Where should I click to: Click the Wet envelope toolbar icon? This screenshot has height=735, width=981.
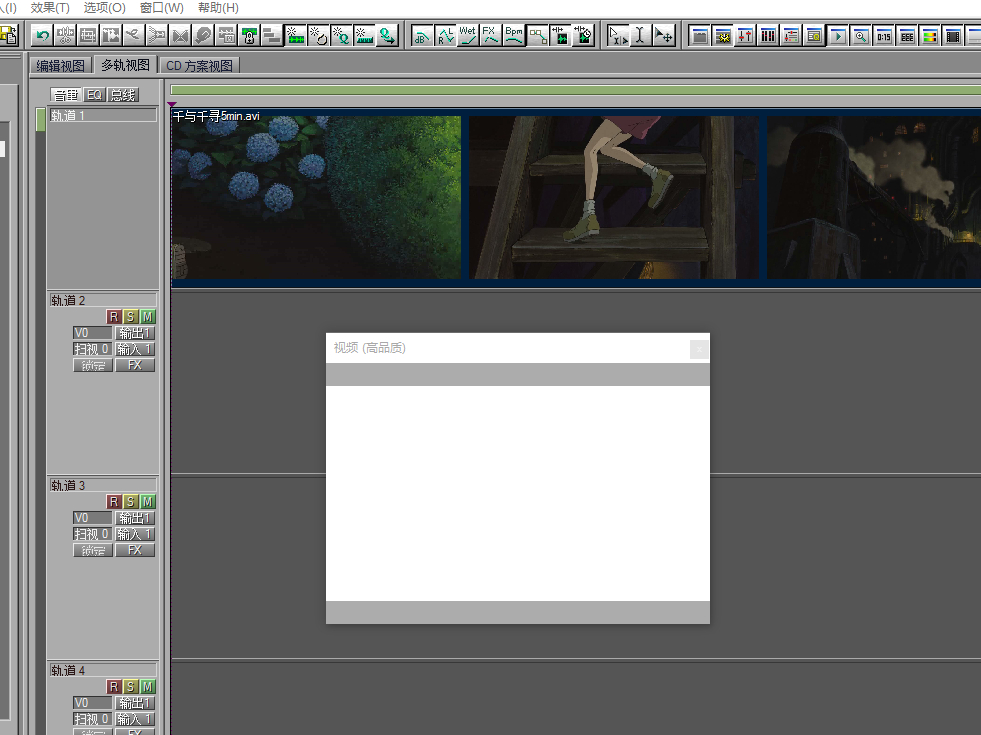coord(467,36)
